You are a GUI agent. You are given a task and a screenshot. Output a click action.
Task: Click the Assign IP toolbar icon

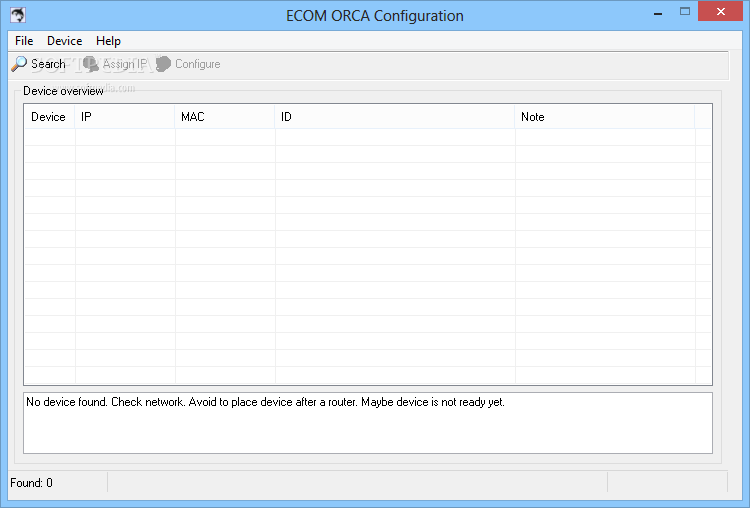[x=90, y=64]
